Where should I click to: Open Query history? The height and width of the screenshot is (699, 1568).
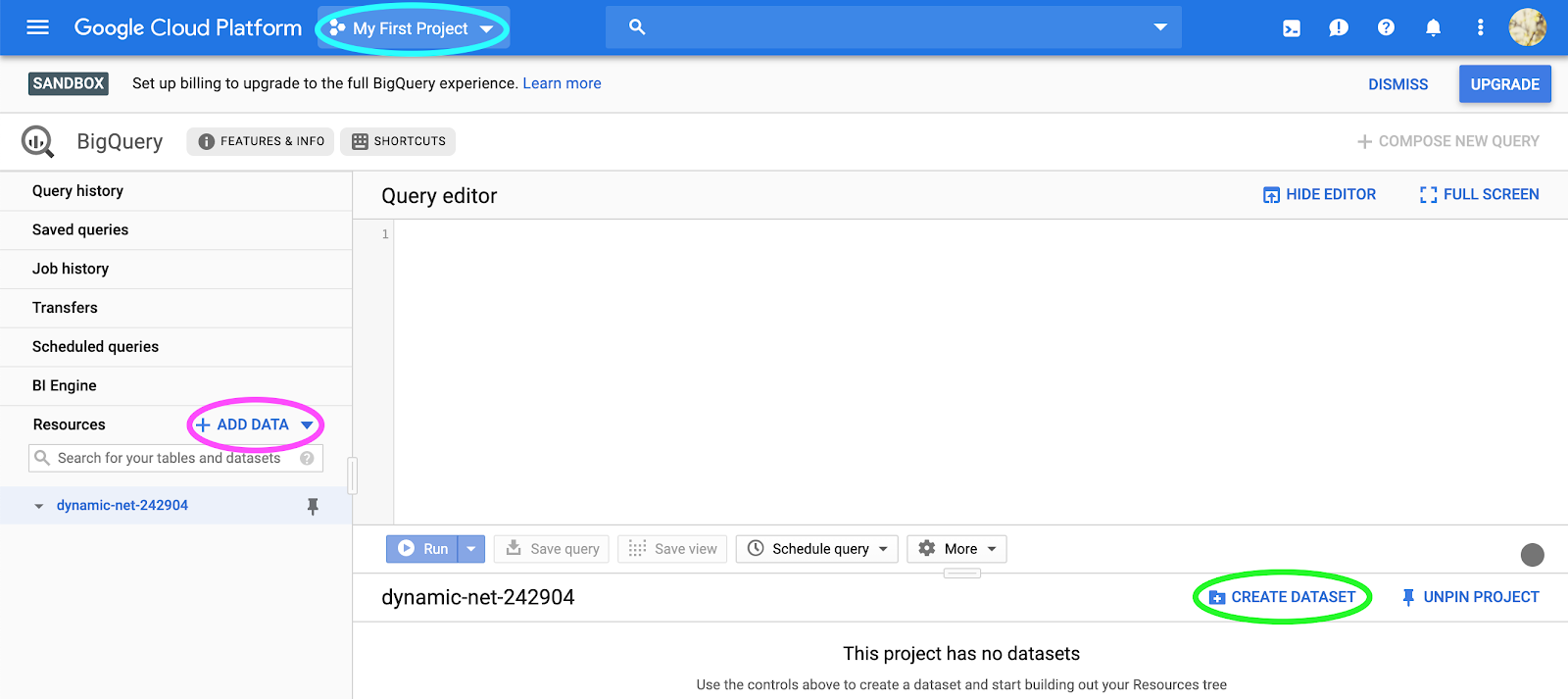click(176, 191)
